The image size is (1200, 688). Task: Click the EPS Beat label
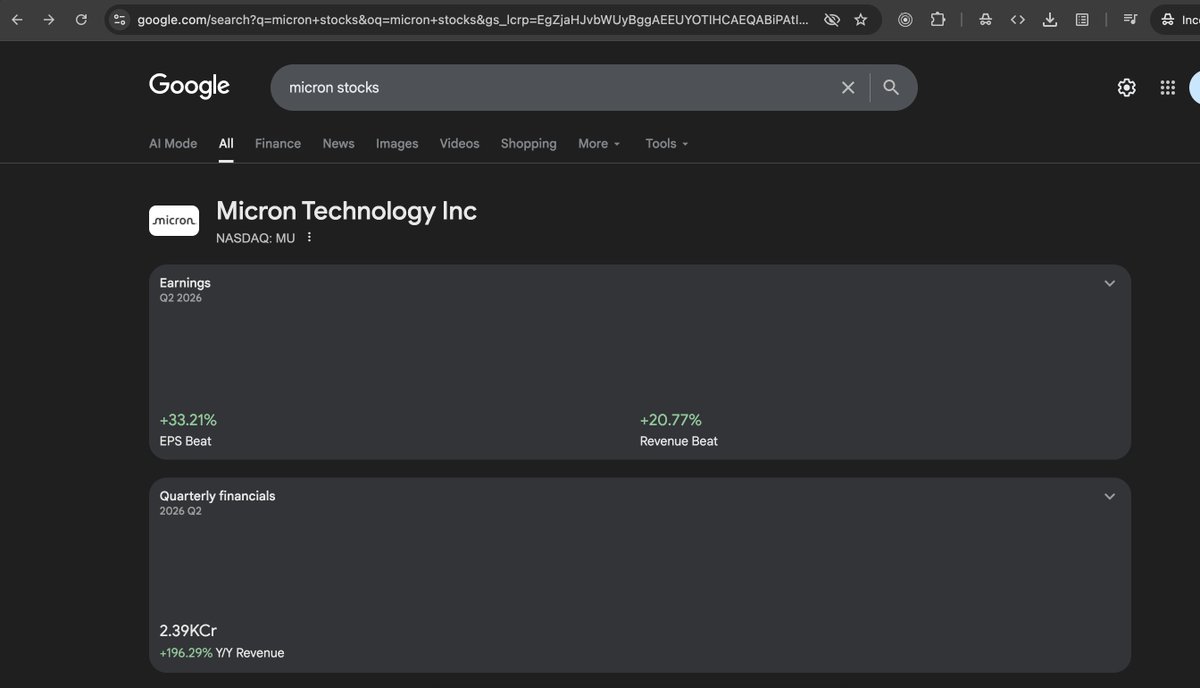pyautogui.click(x=185, y=441)
